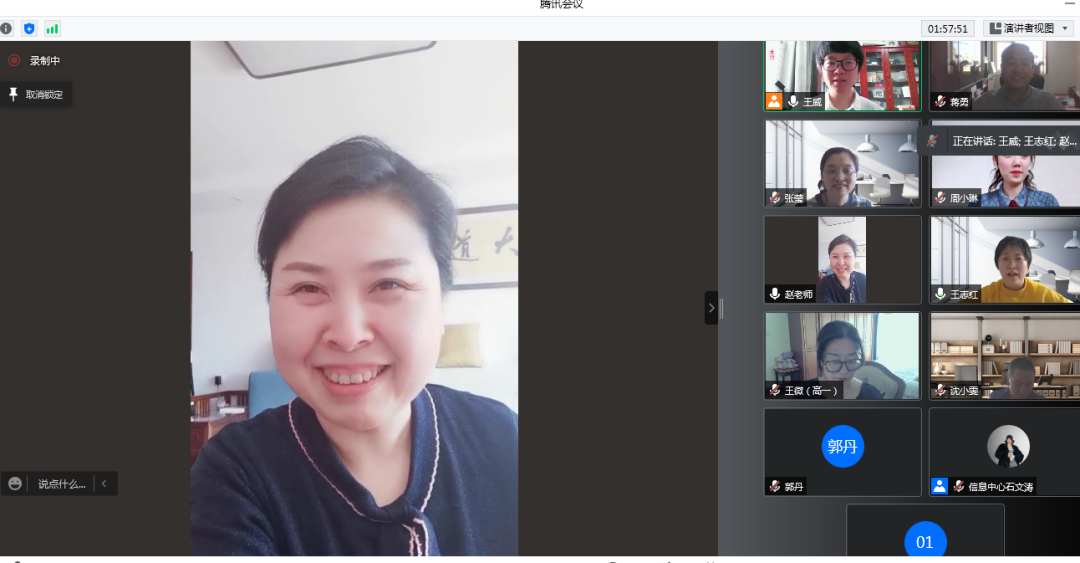This screenshot has height=563, width=1080.
Task: Select 赵老师's video thumbnail
Action: (843, 260)
